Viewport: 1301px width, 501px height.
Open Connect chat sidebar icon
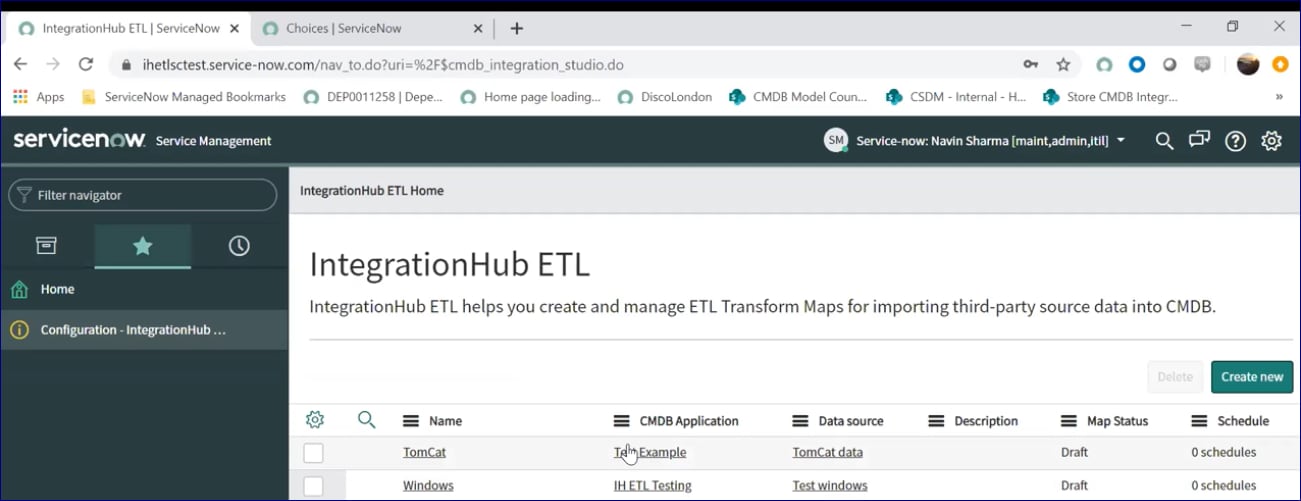[1199, 140]
